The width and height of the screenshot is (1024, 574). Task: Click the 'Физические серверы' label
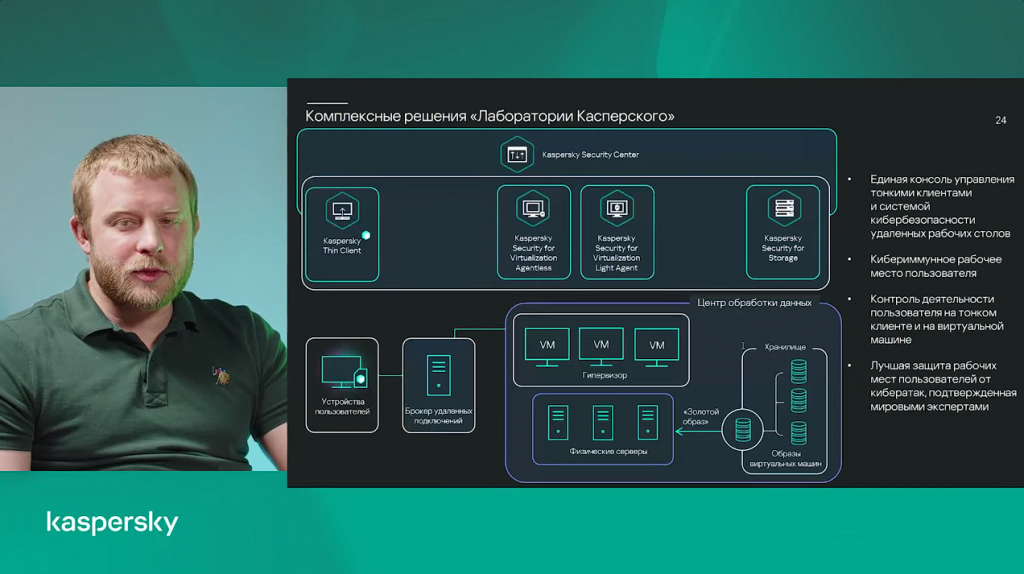pyautogui.click(x=608, y=451)
